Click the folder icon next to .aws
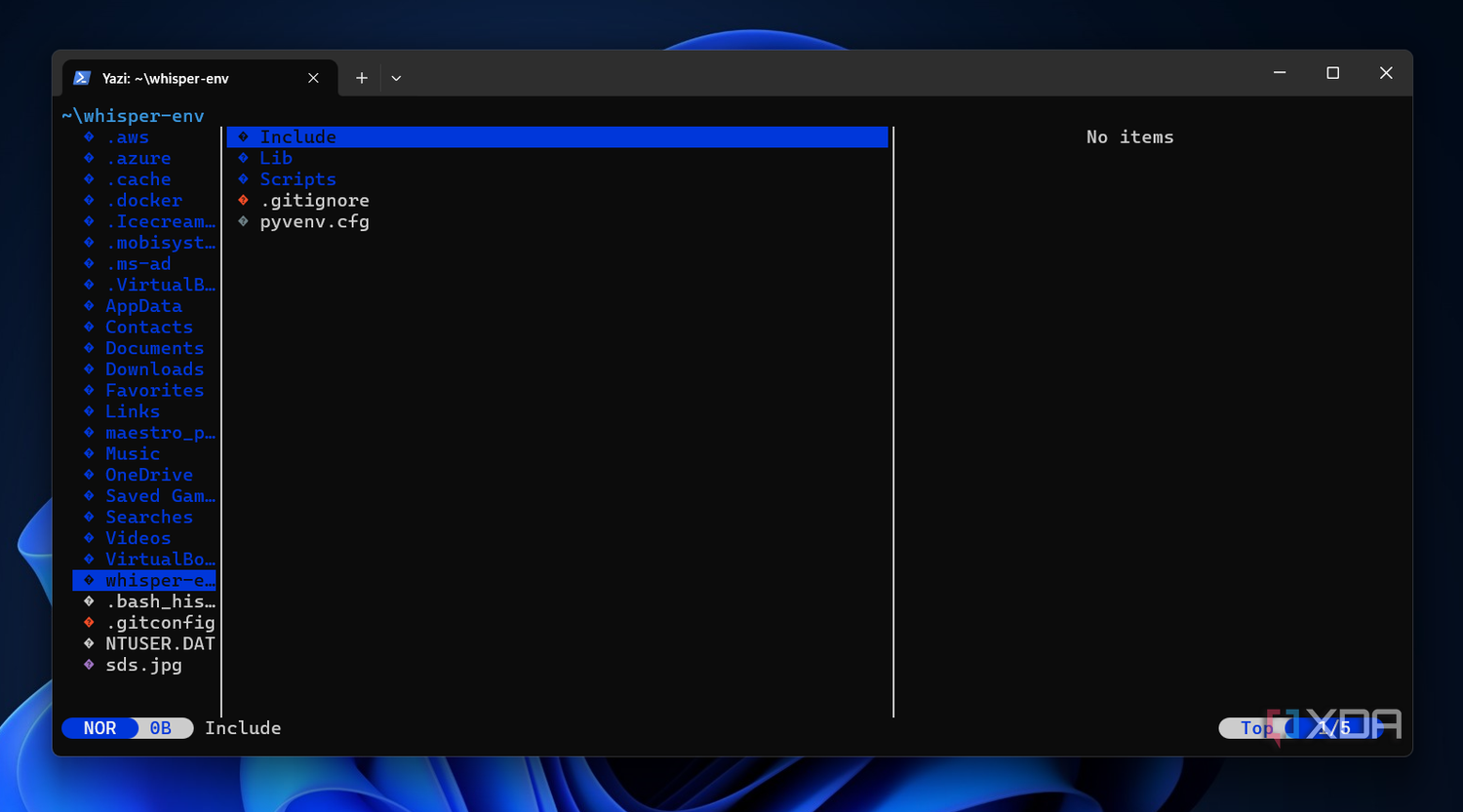The width and height of the screenshot is (1463, 812). click(89, 137)
